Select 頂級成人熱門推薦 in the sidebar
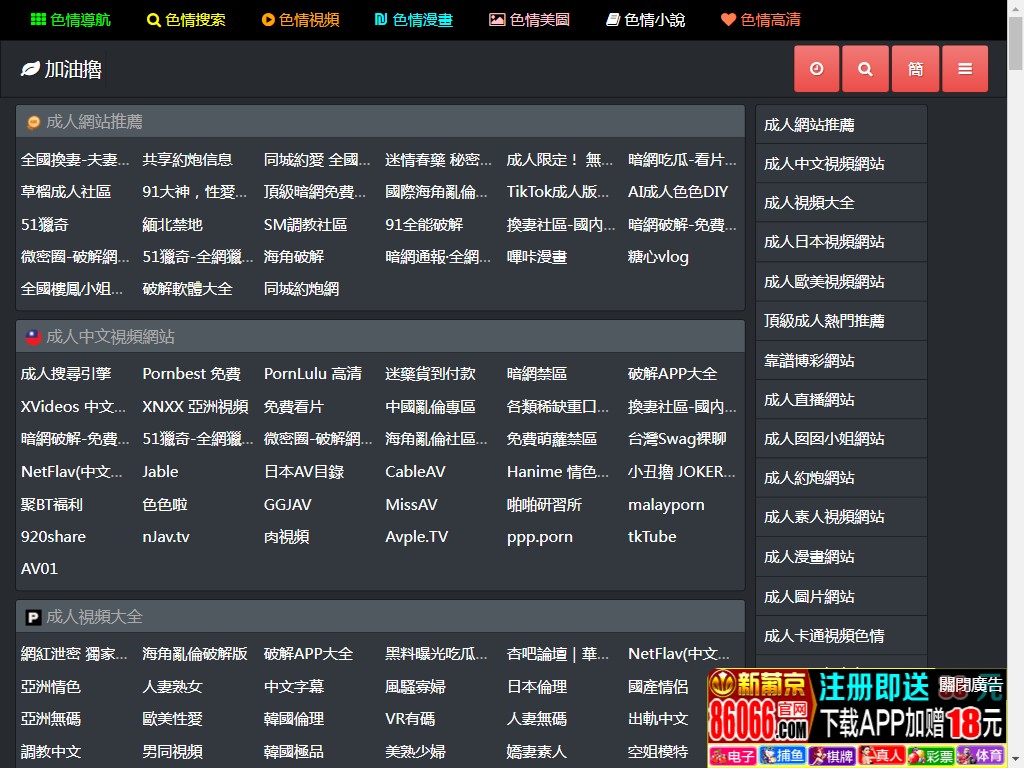This screenshot has height=768, width=1024. (x=841, y=321)
